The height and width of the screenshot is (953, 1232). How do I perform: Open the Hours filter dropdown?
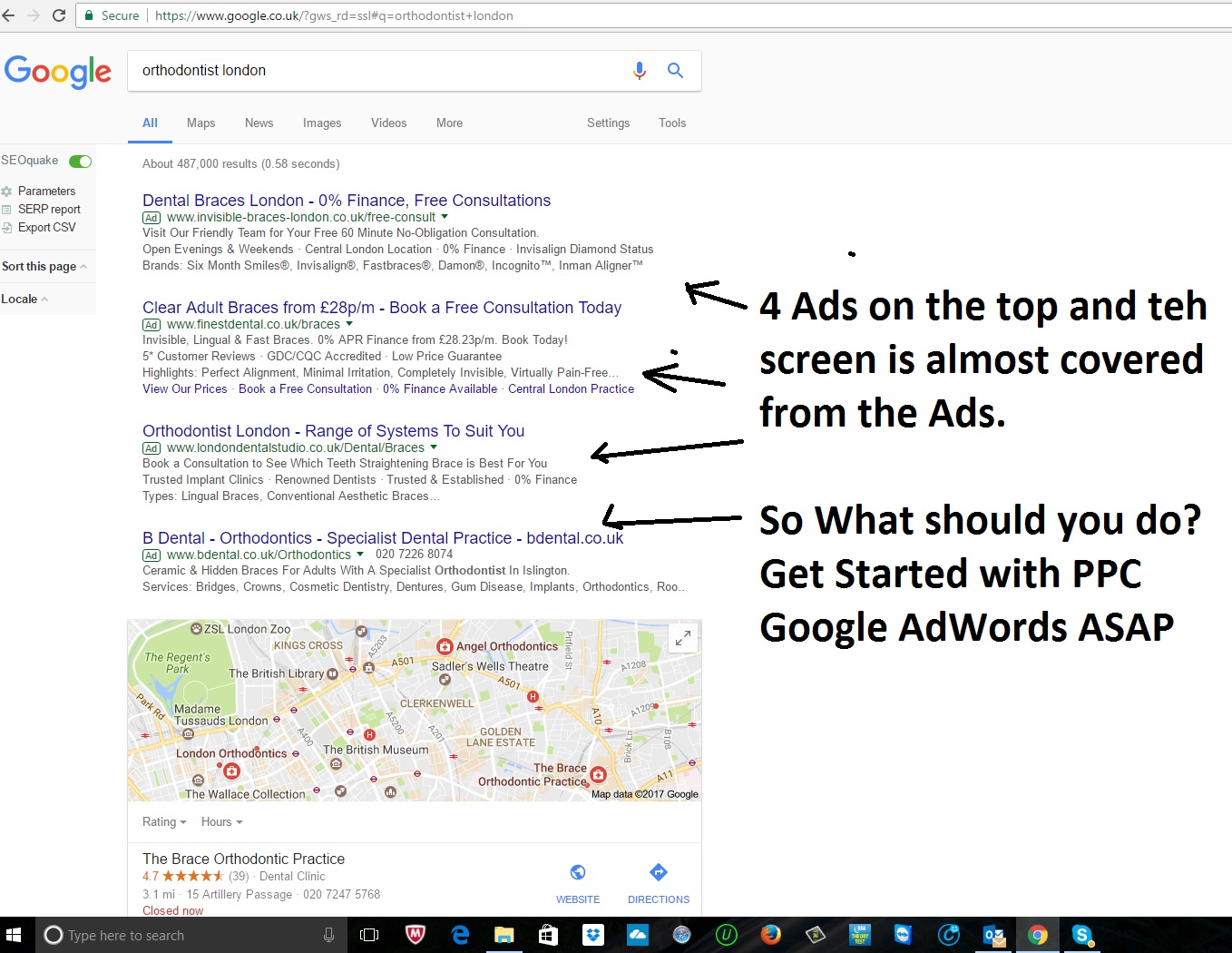pos(222,822)
